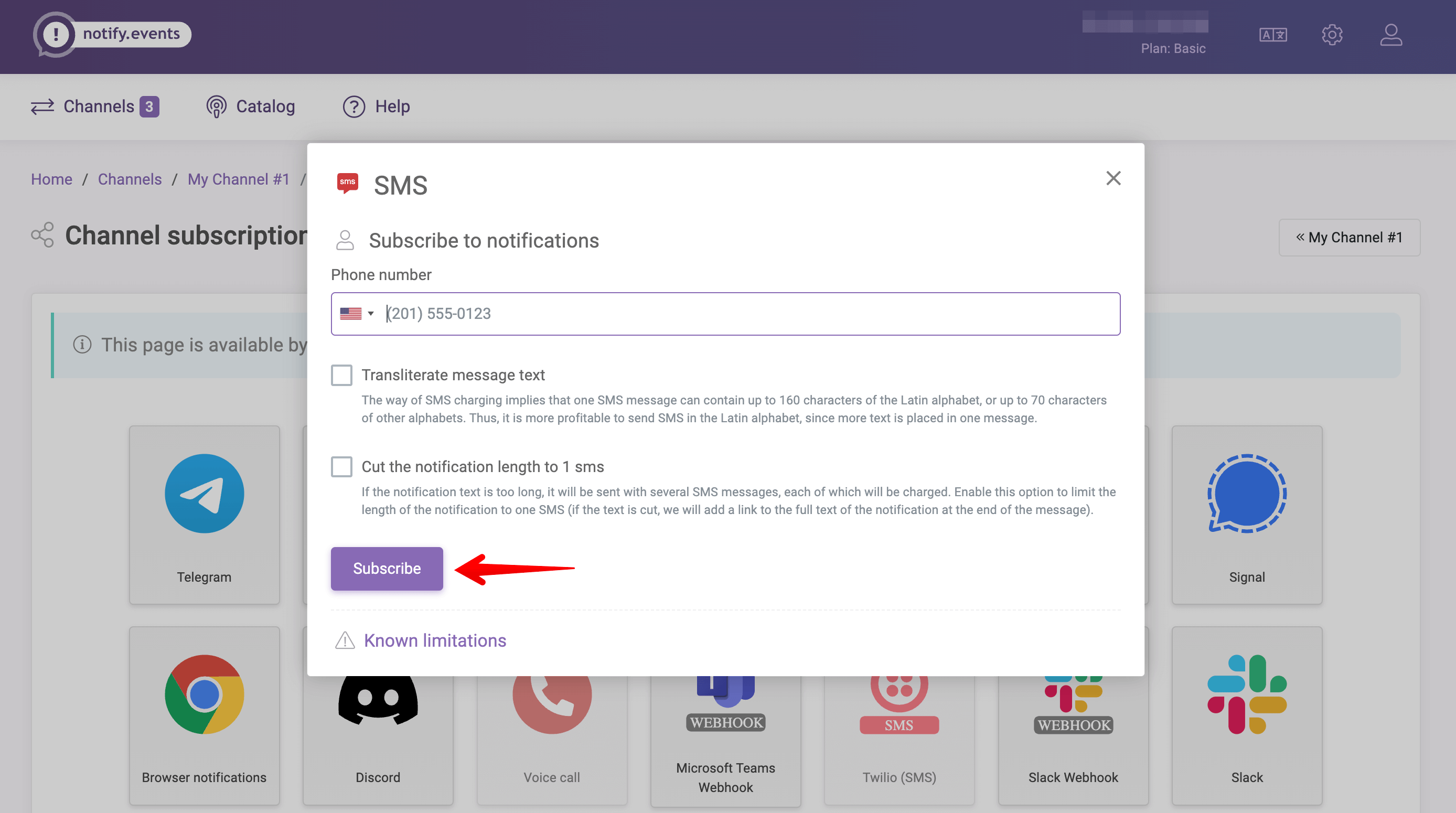1456x813 pixels.
Task: Select the Discord recipient tile
Action: pos(378,735)
